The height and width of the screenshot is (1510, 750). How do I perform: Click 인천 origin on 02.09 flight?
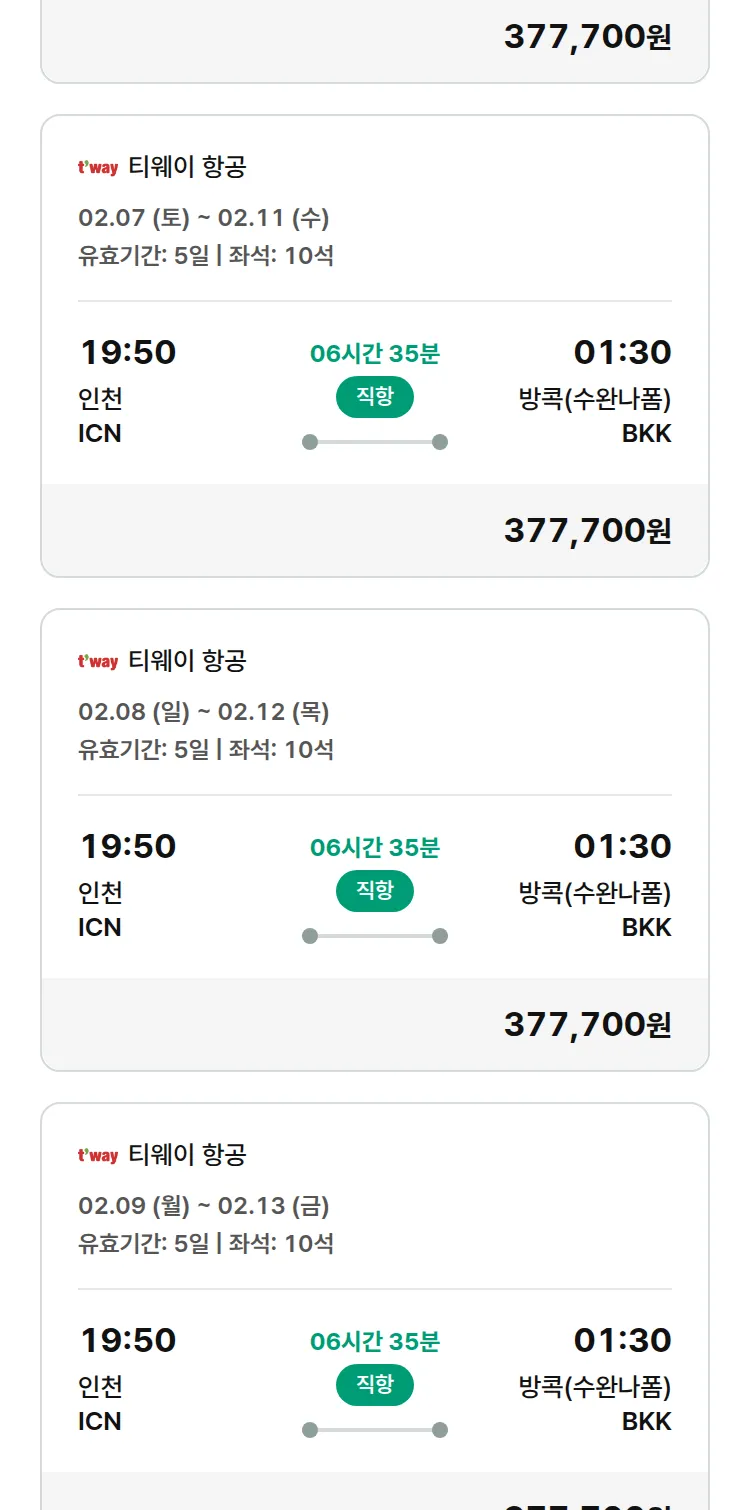(x=100, y=1386)
